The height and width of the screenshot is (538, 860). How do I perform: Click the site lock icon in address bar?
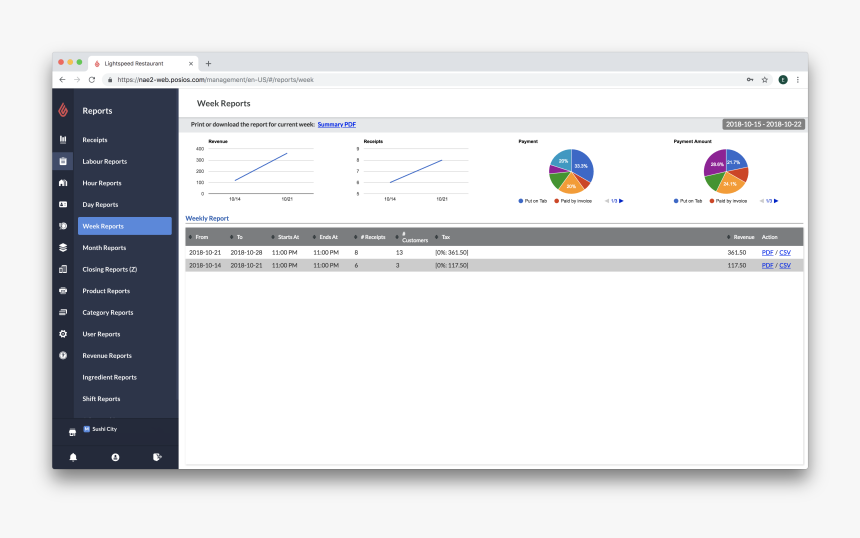pos(110,80)
